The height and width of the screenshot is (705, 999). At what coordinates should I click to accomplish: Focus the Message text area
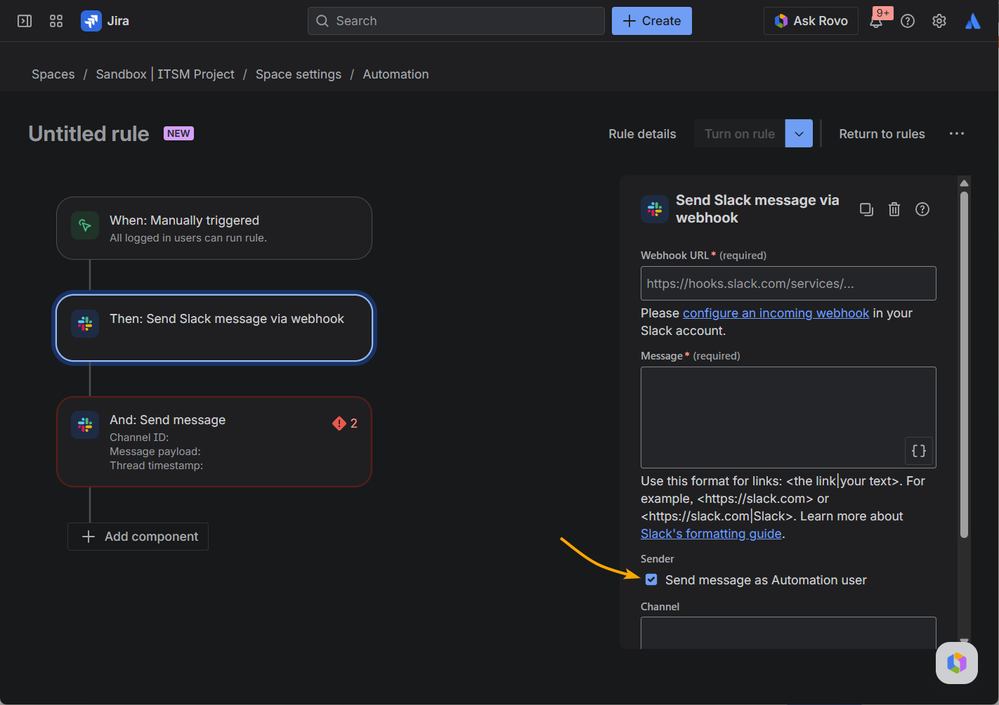788,417
